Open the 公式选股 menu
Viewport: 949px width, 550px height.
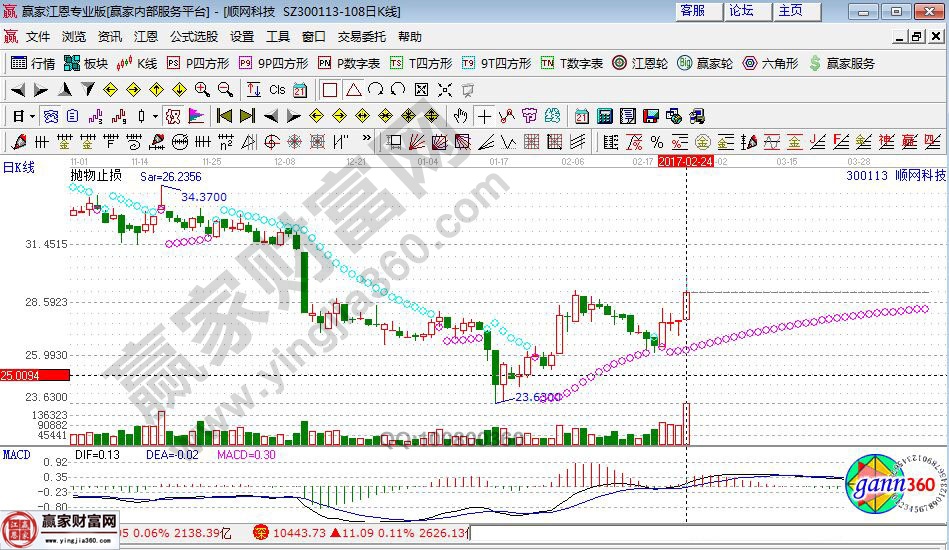click(193, 37)
